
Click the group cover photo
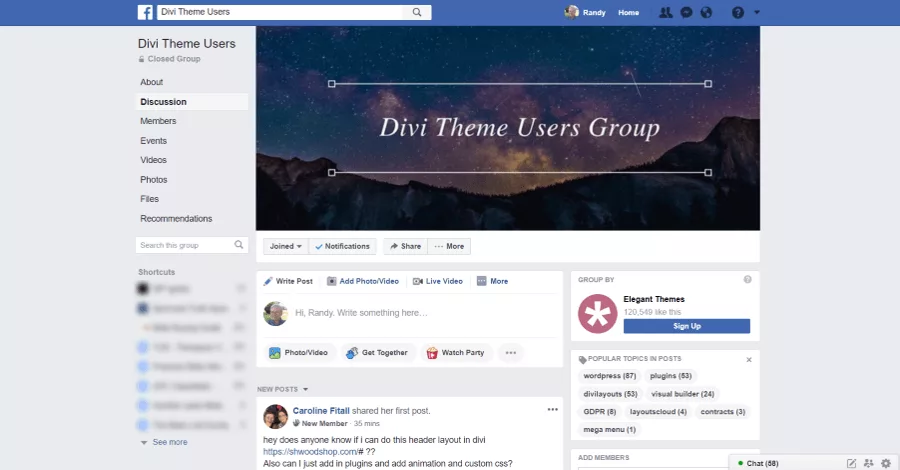pyautogui.click(x=508, y=128)
